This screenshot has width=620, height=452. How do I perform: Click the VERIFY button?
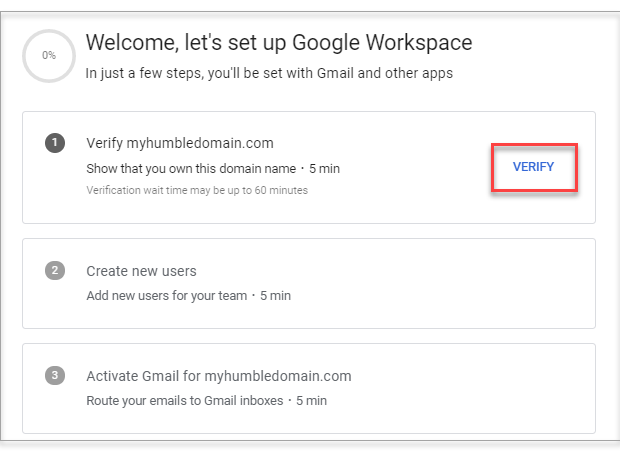coord(533,167)
